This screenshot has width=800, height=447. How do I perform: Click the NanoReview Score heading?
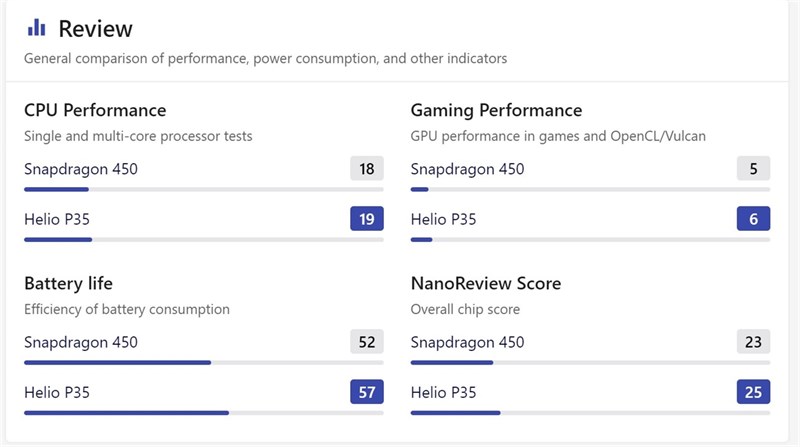[486, 283]
